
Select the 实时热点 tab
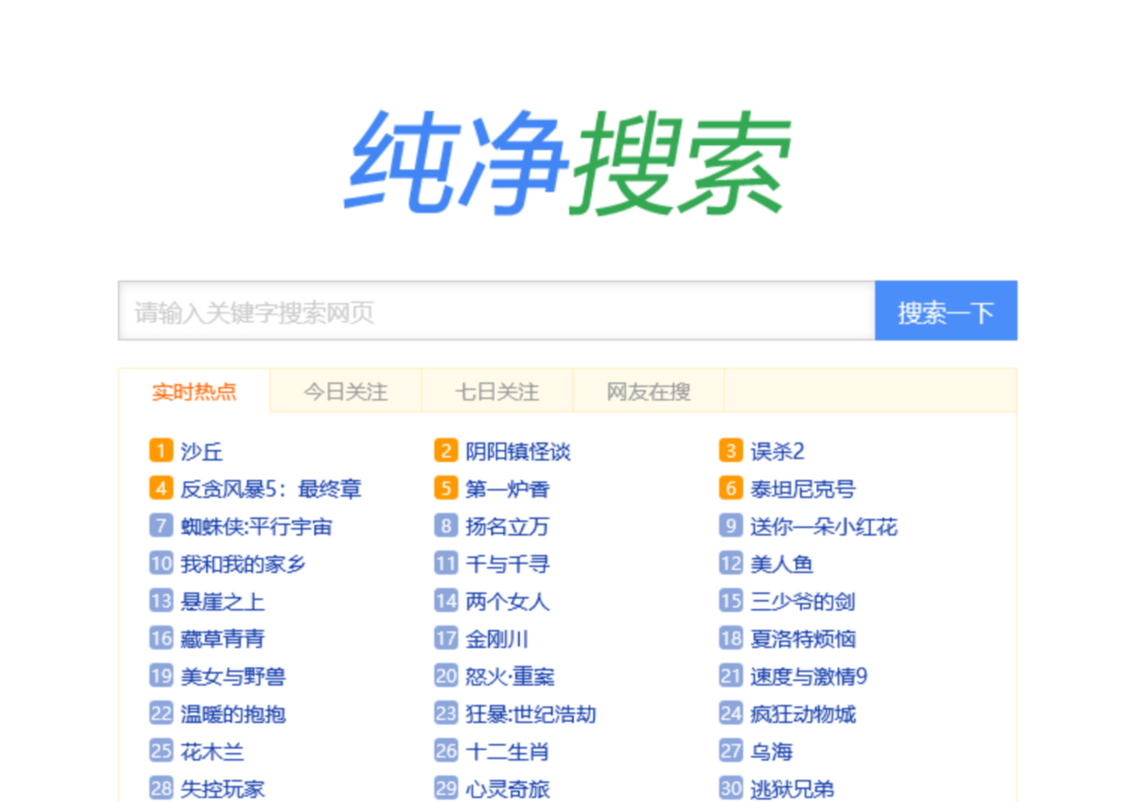194,392
